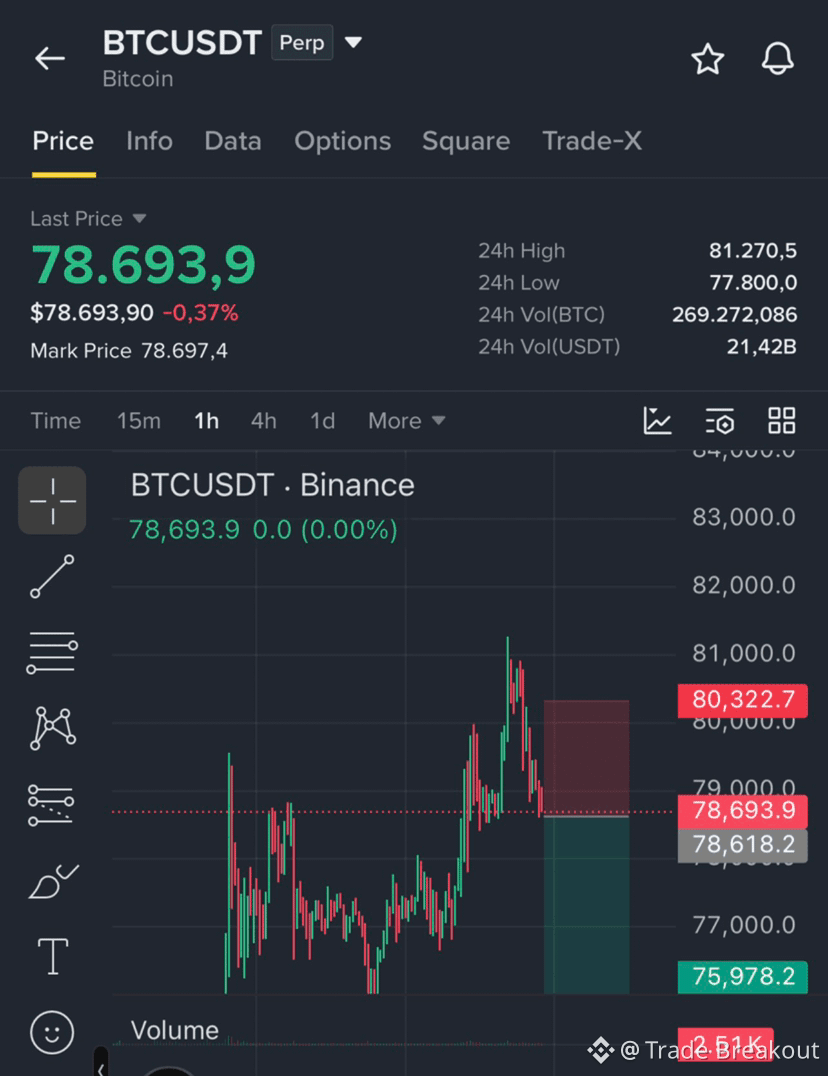The image size is (828, 1076).
Task: Switch chart to the 4h interval
Action: click(x=263, y=421)
